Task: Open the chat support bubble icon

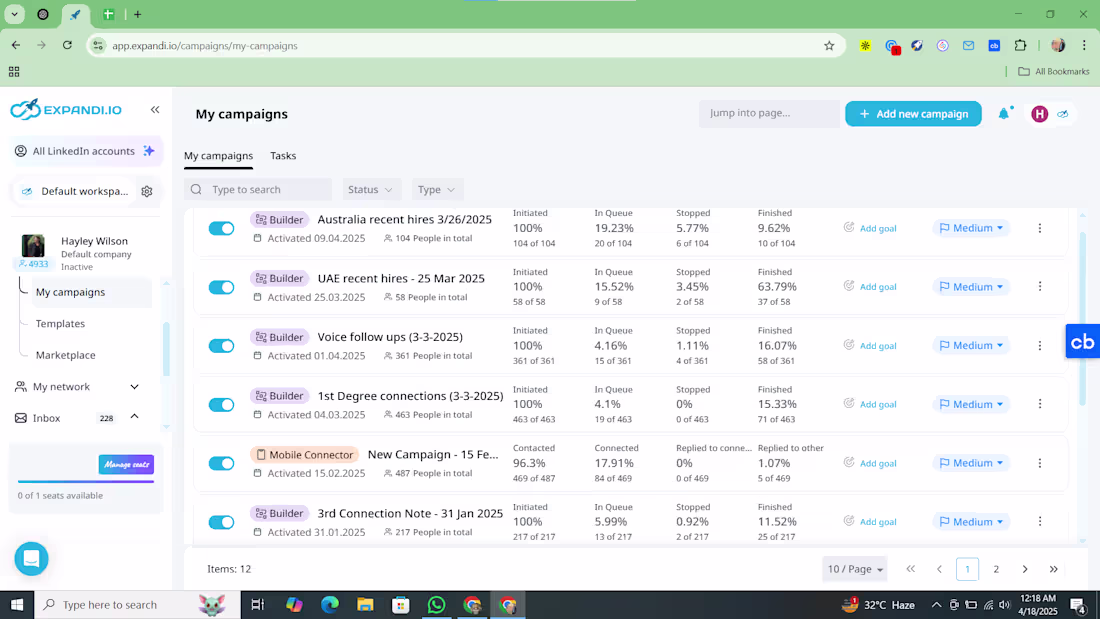Action: coord(32,559)
